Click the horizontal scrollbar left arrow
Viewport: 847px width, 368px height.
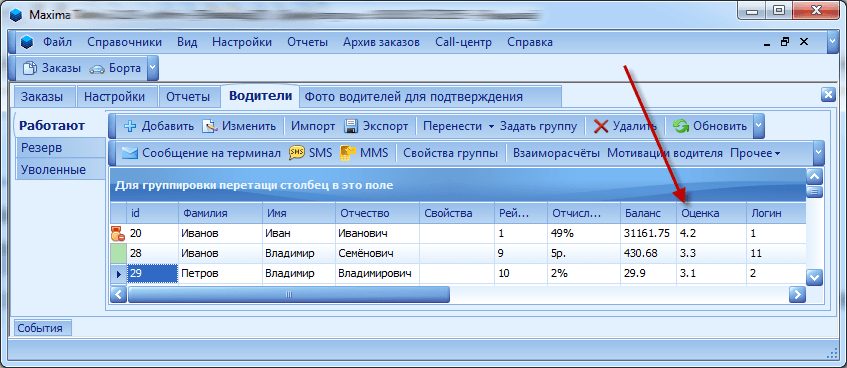(x=119, y=295)
